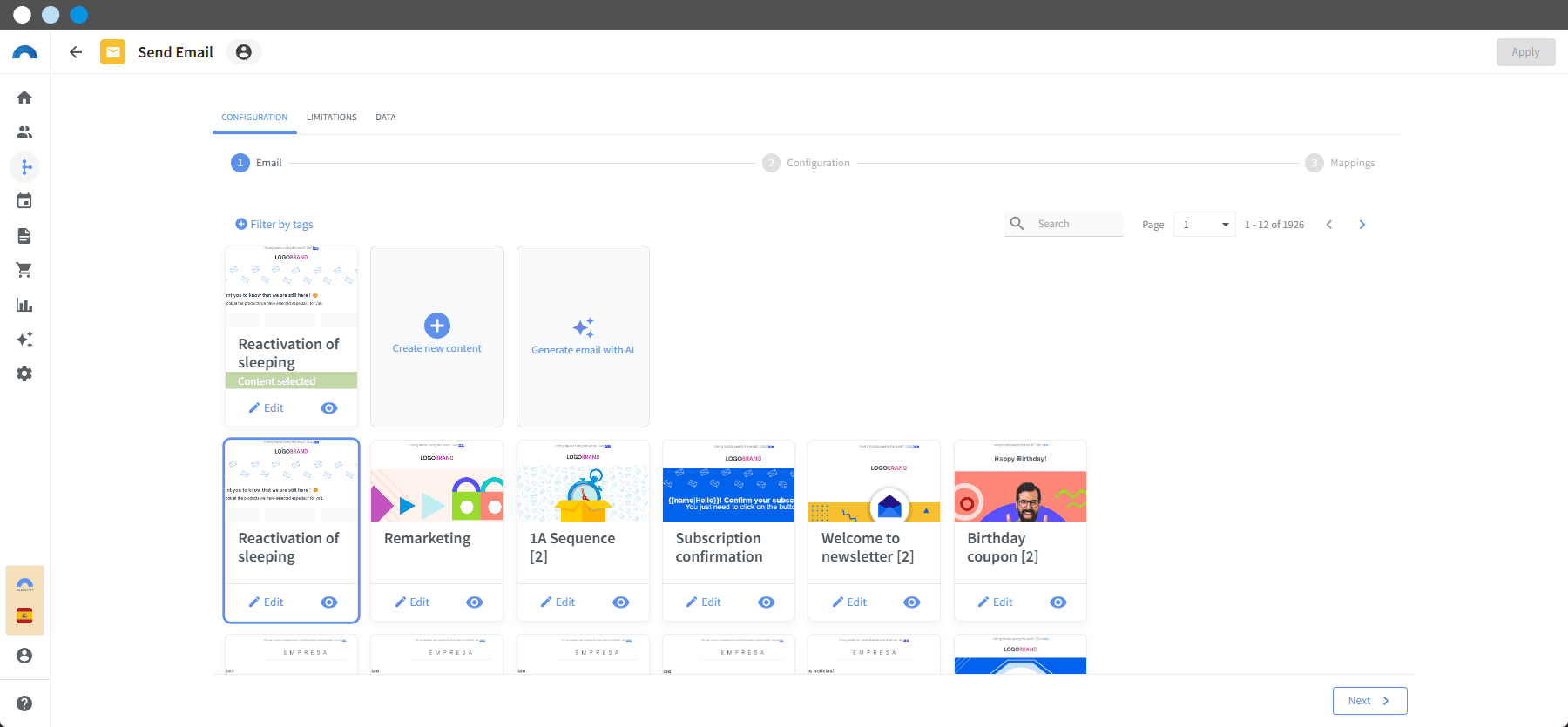Preview the Welcome to newsletter [2] template
Screen dimensions: 1568x727
[x=912, y=602]
